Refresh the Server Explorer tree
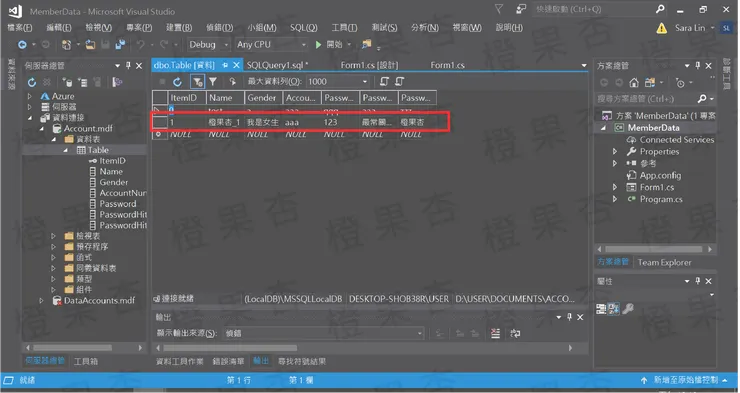Viewport: 740px width, 393px height. [x=32, y=82]
